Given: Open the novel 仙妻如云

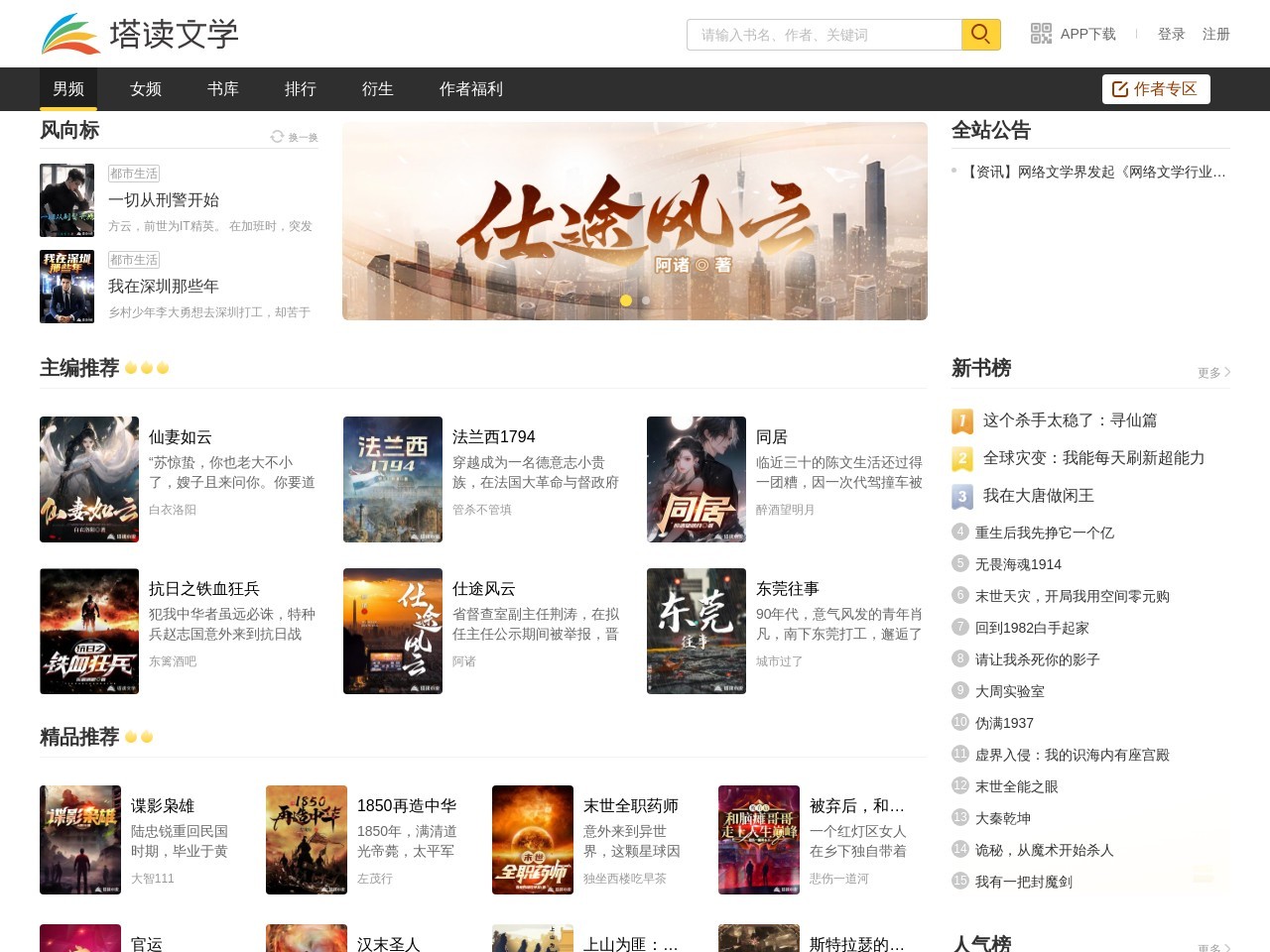Looking at the screenshot, I should 182,436.
